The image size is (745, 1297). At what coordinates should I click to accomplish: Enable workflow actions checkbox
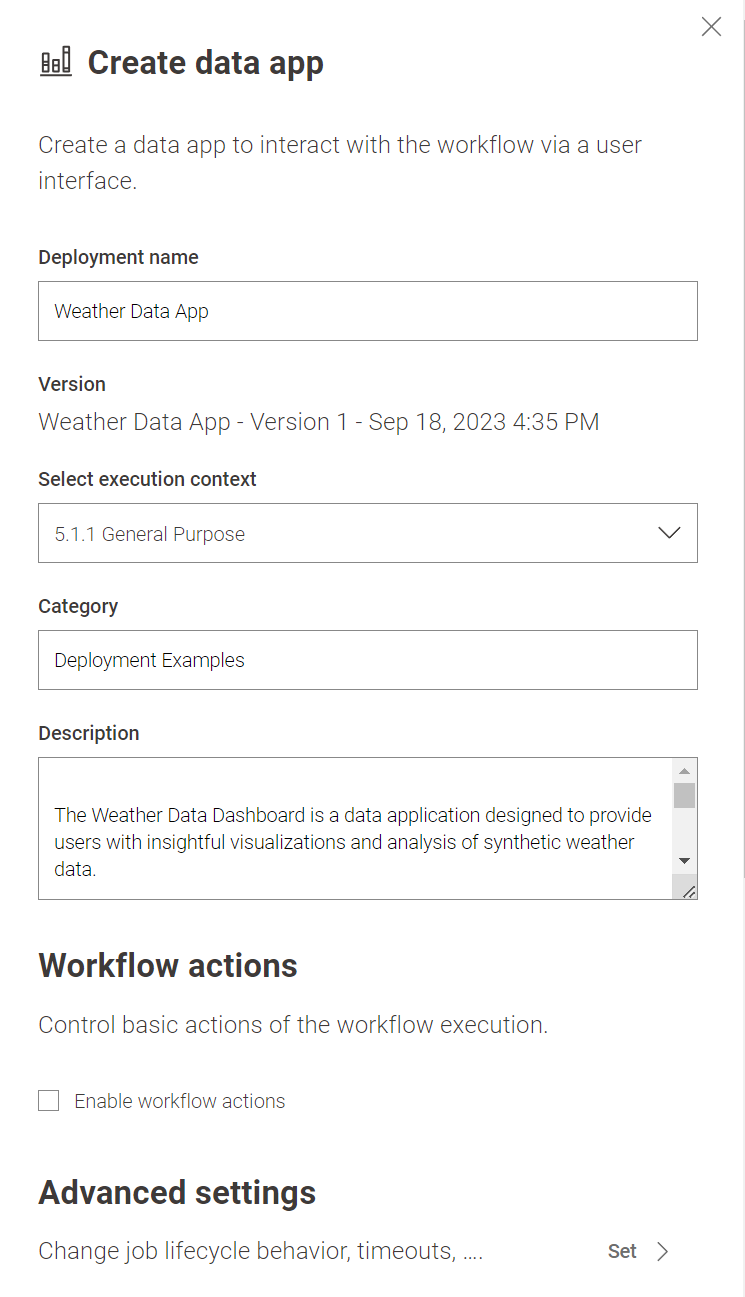click(49, 1101)
